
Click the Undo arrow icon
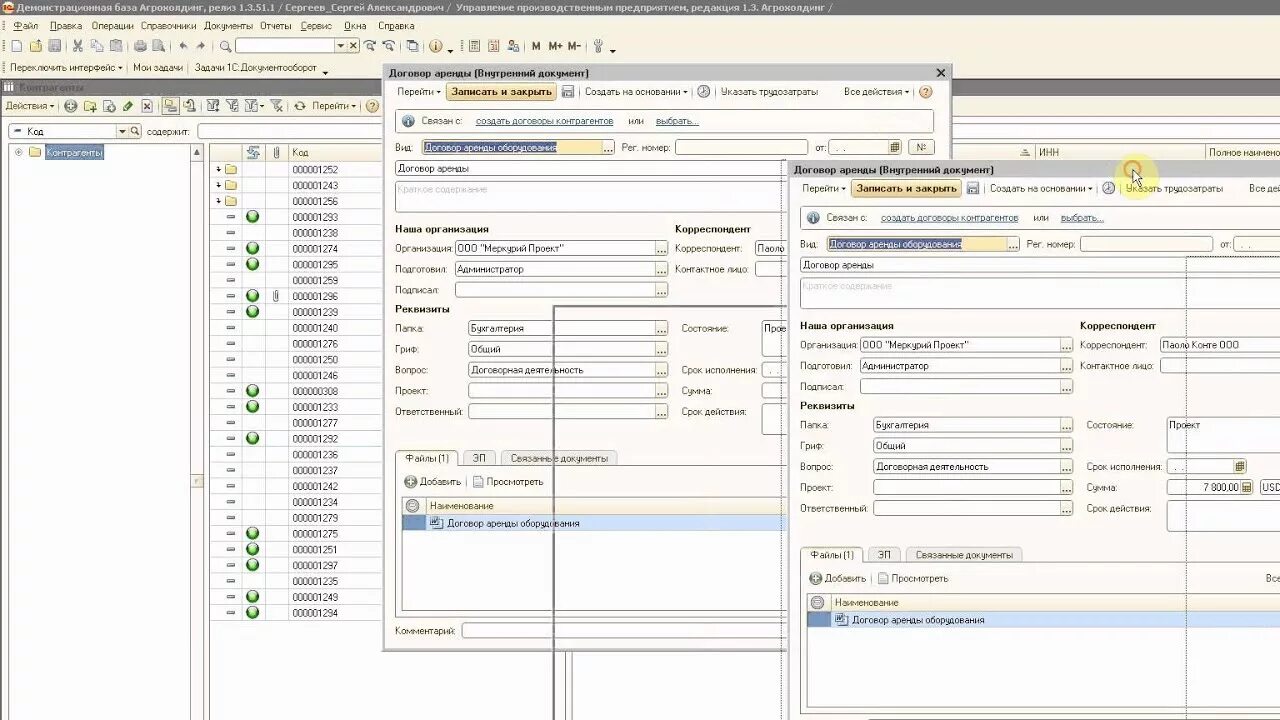click(183, 46)
